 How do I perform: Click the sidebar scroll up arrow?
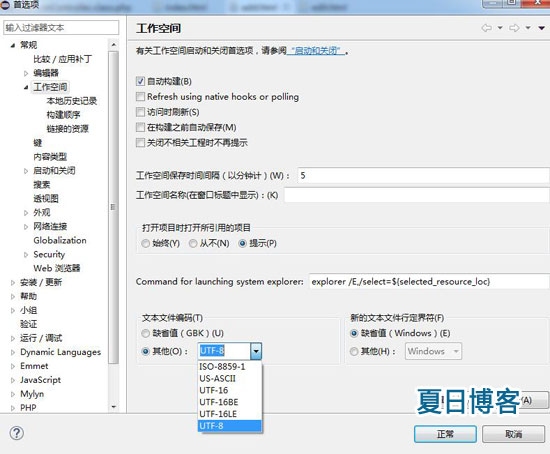coord(113,45)
